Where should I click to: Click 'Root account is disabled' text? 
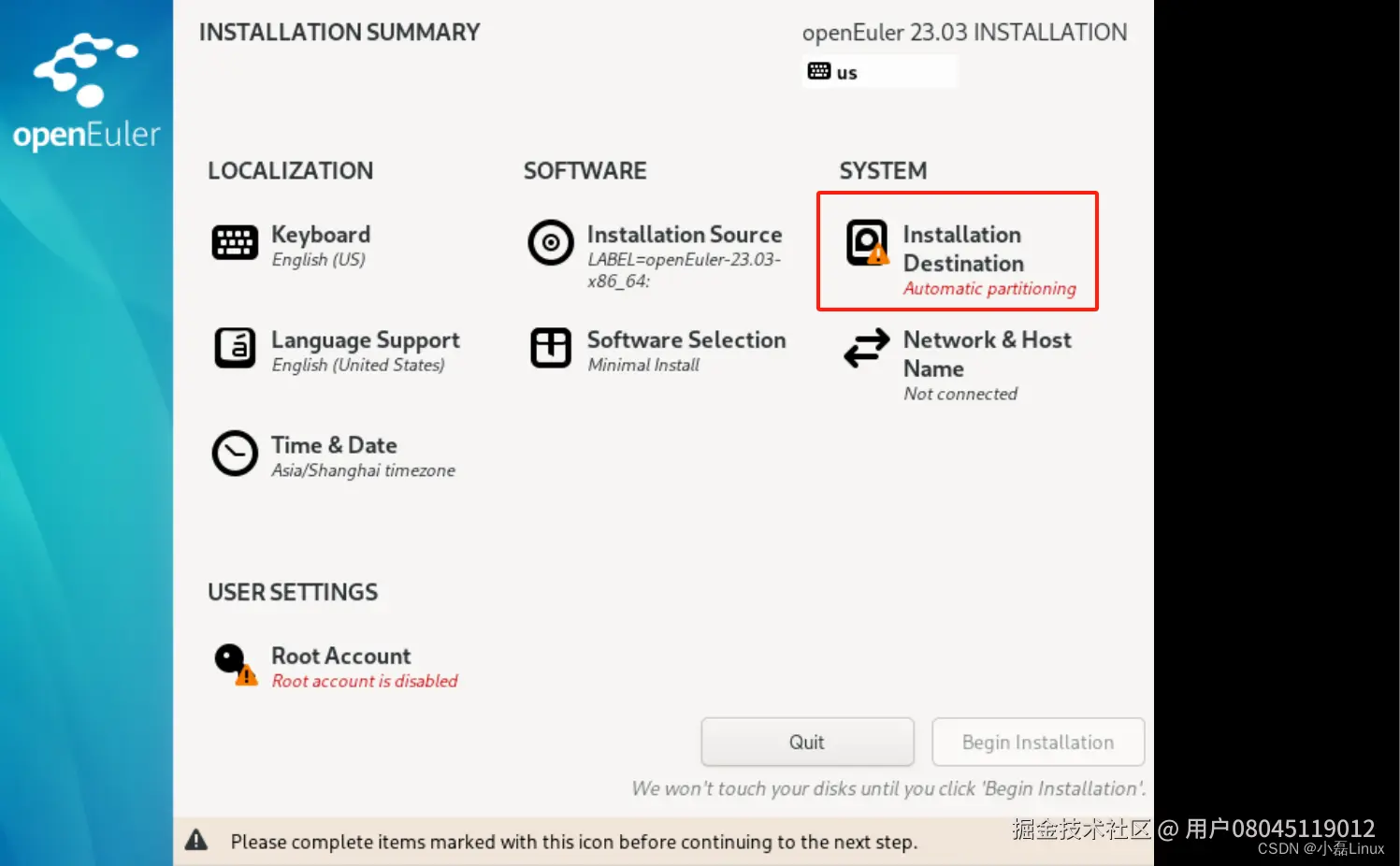click(x=365, y=681)
